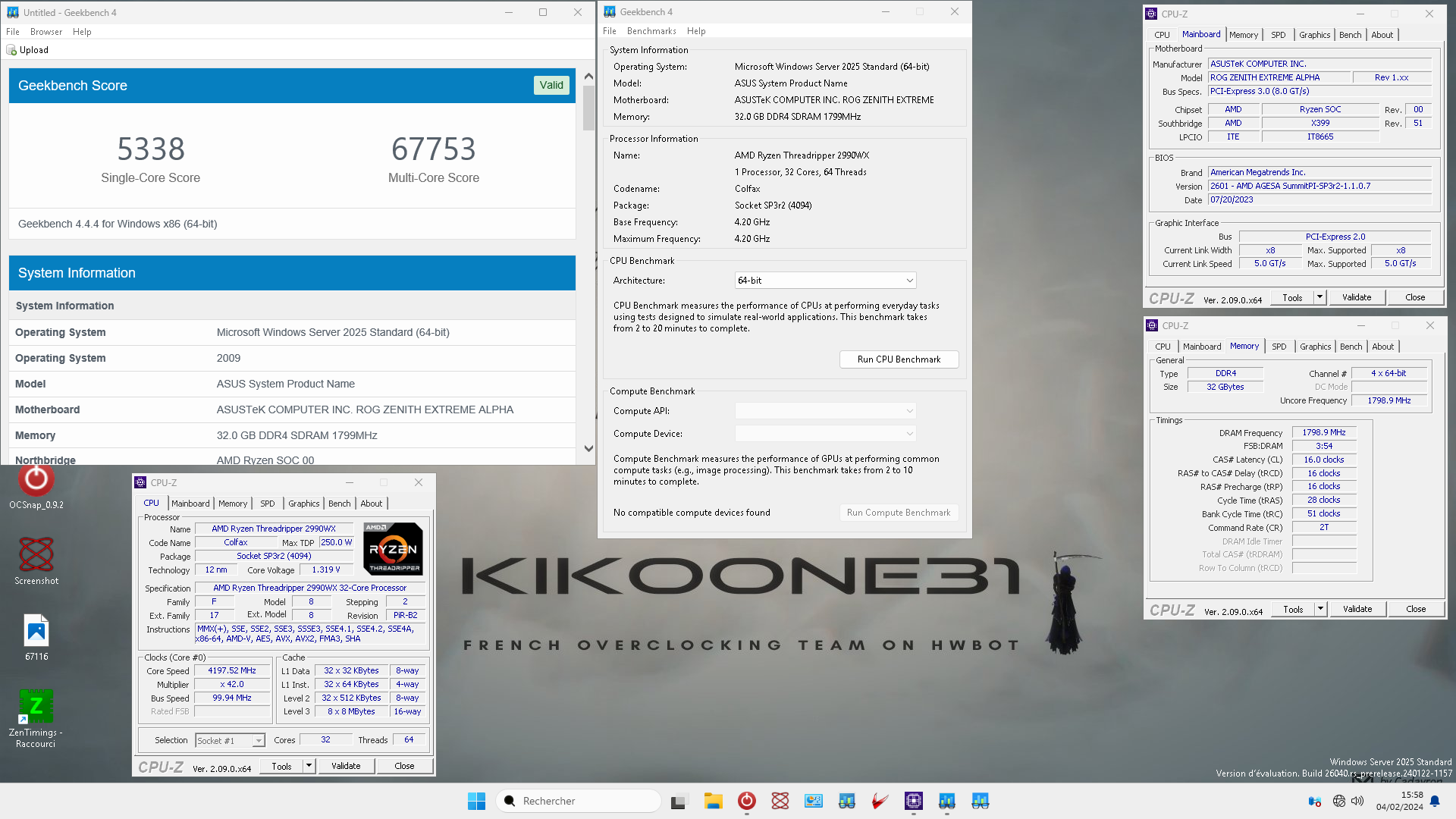Image resolution: width=1456 pixels, height=819 pixels.
Task: Click scrollbar down arrow in Geekbench results
Action: click(588, 449)
